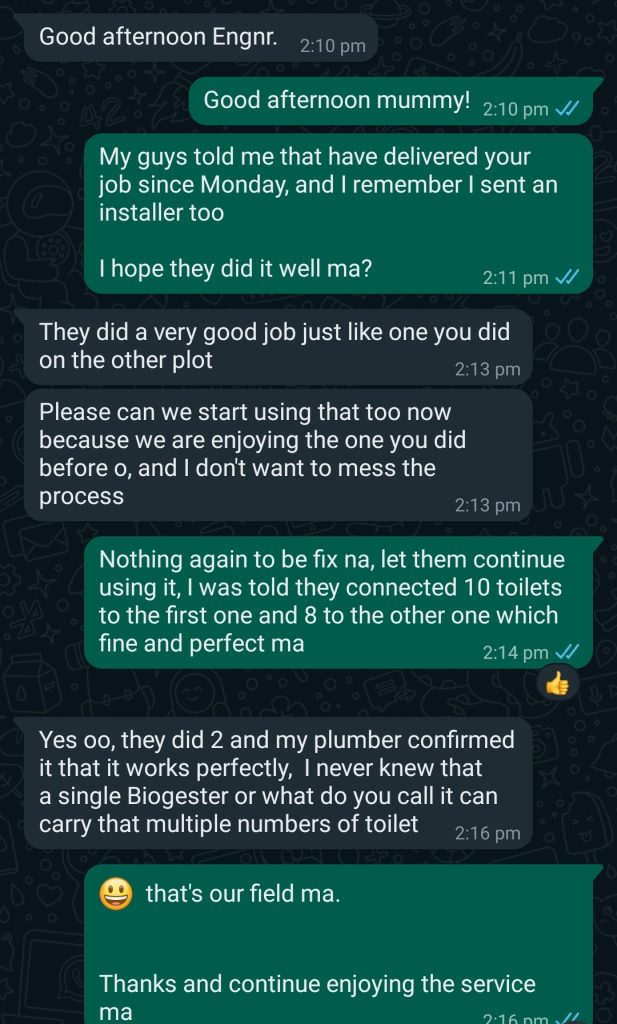Tap 'I hope they did it well ma?' line
Viewport: 617px width, 1024px height.
click(235, 268)
